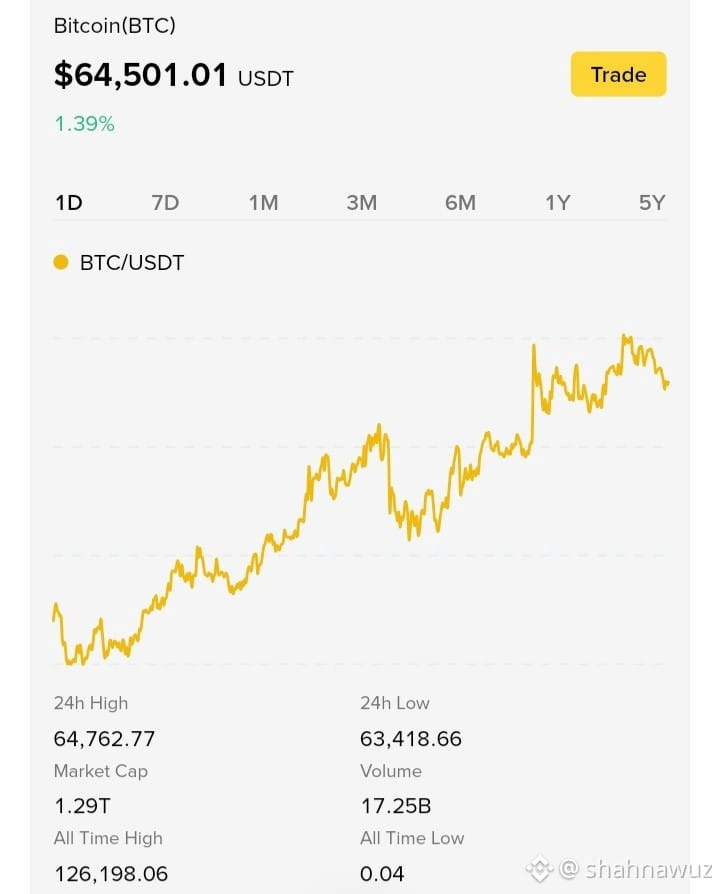720x894 pixels.
Task: Open the 1M chart view
Action: [x=263, y=202]
